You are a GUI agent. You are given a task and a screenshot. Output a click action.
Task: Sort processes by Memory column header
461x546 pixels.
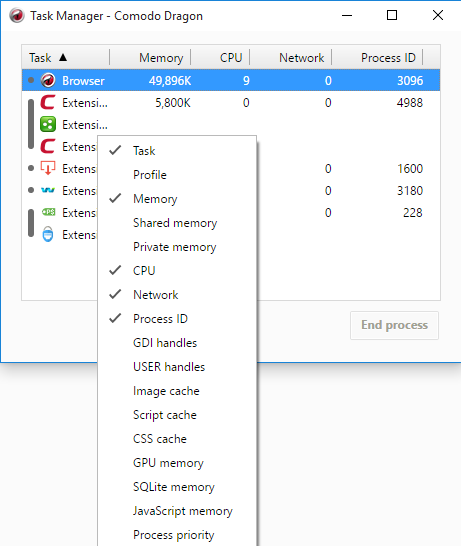coord(161,57)
